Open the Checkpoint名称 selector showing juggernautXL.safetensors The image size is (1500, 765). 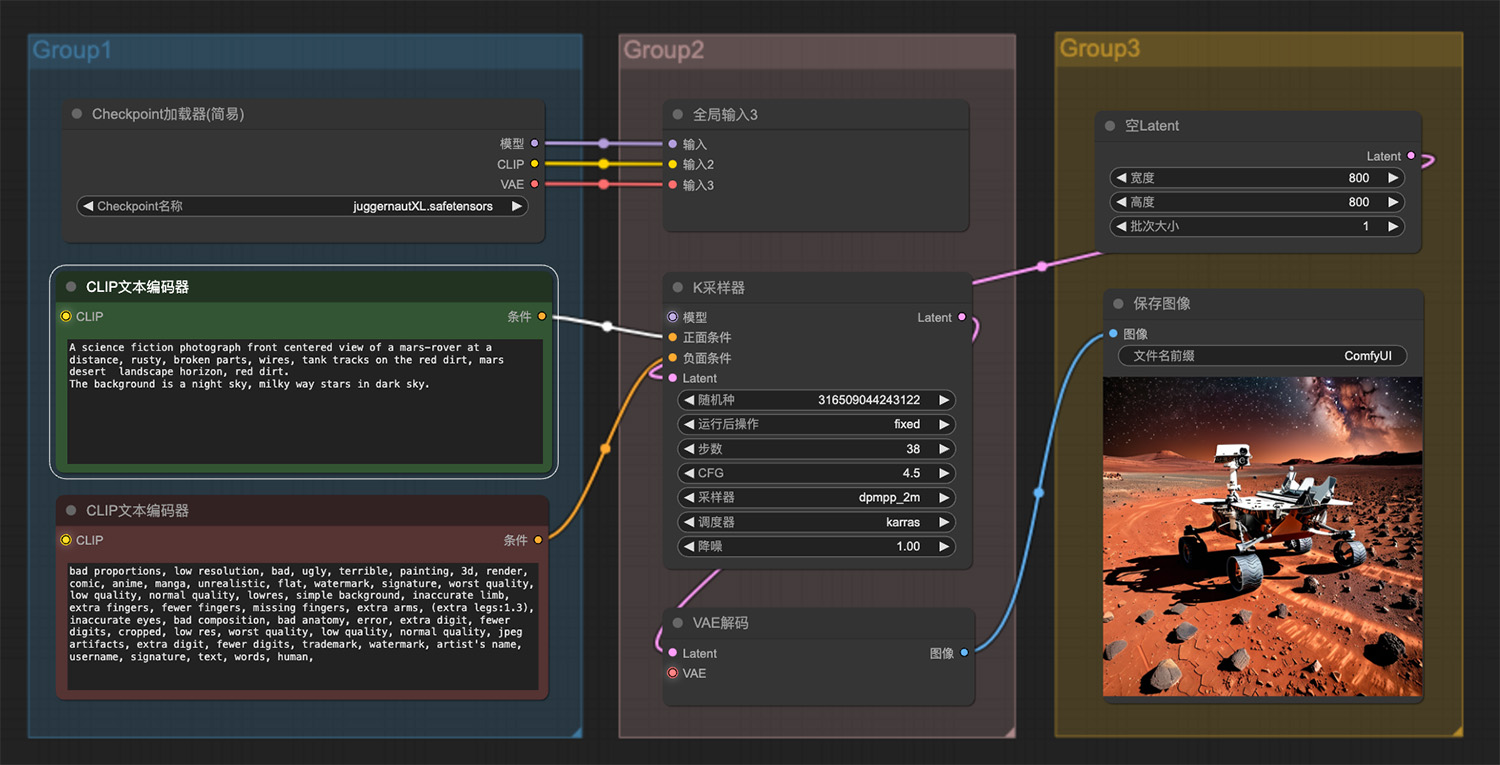[303, 206]
